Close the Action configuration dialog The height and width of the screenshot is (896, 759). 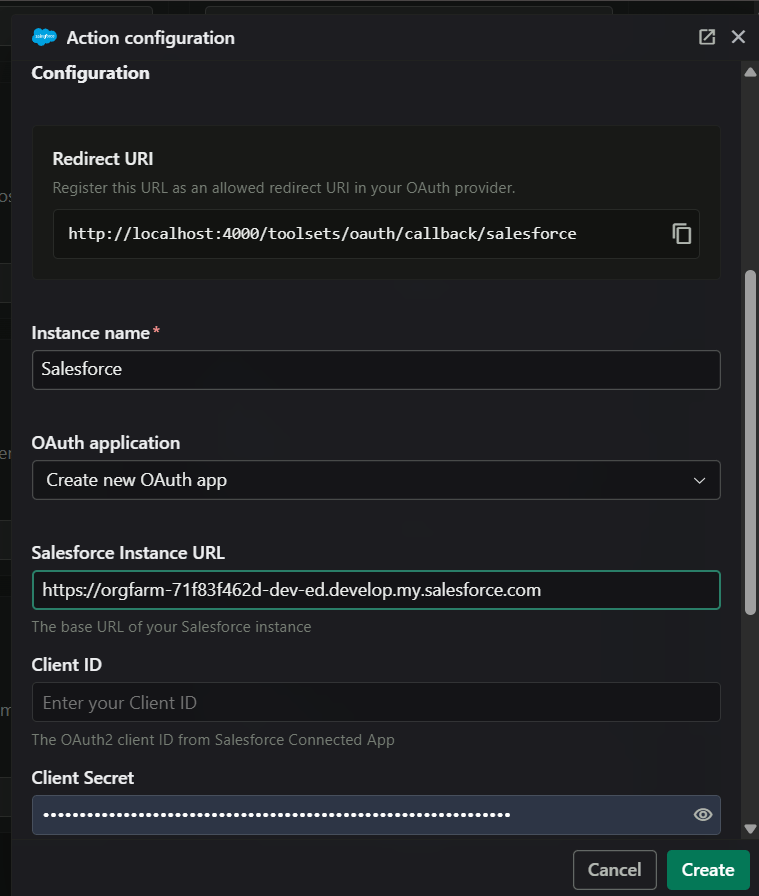tap(738, 37)
